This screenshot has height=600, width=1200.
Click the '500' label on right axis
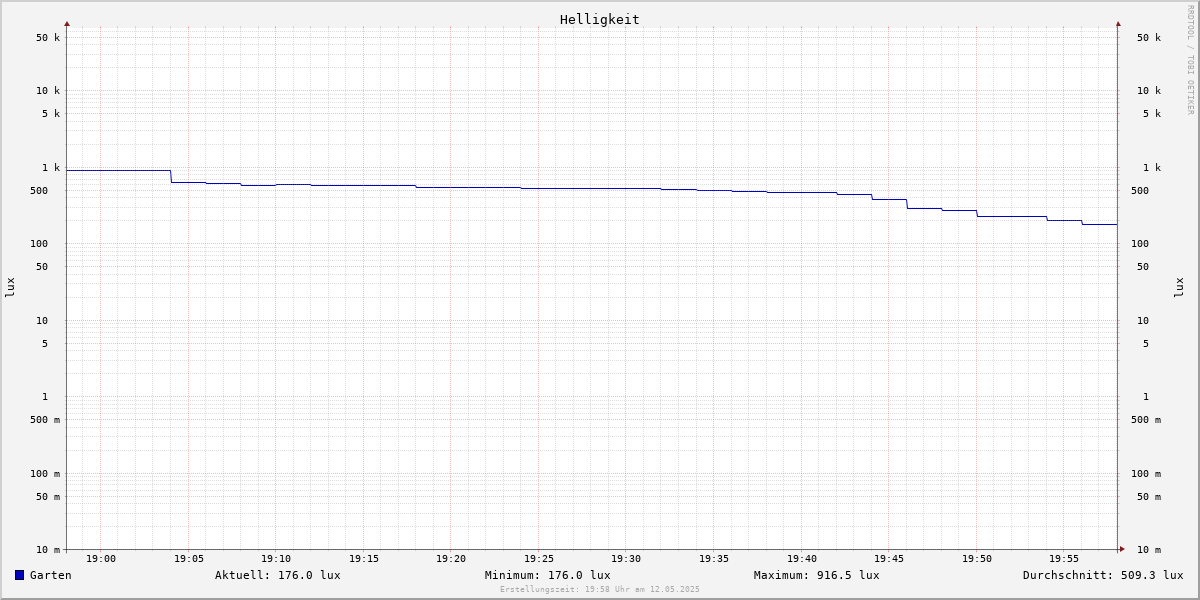(x=1140, y=191)
